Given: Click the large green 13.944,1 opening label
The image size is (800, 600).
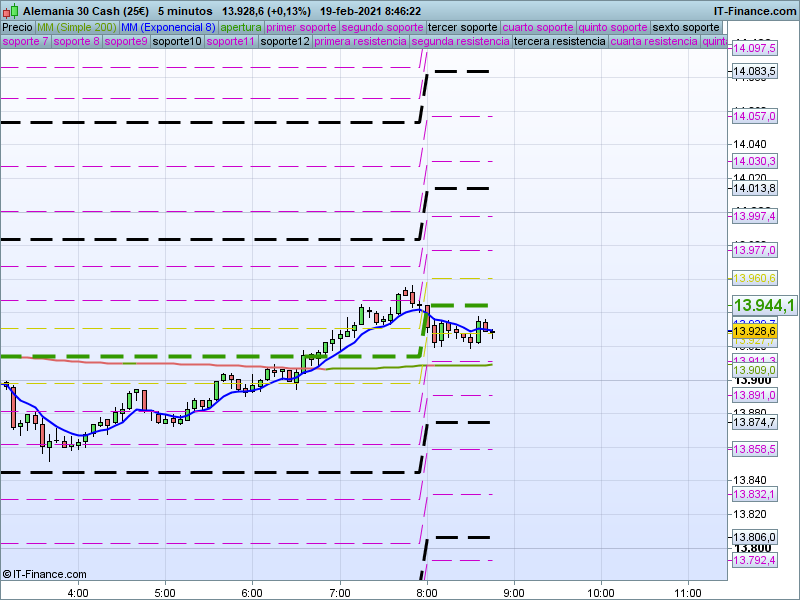Looking at the screenshot, I should click(x=764, y=306).
